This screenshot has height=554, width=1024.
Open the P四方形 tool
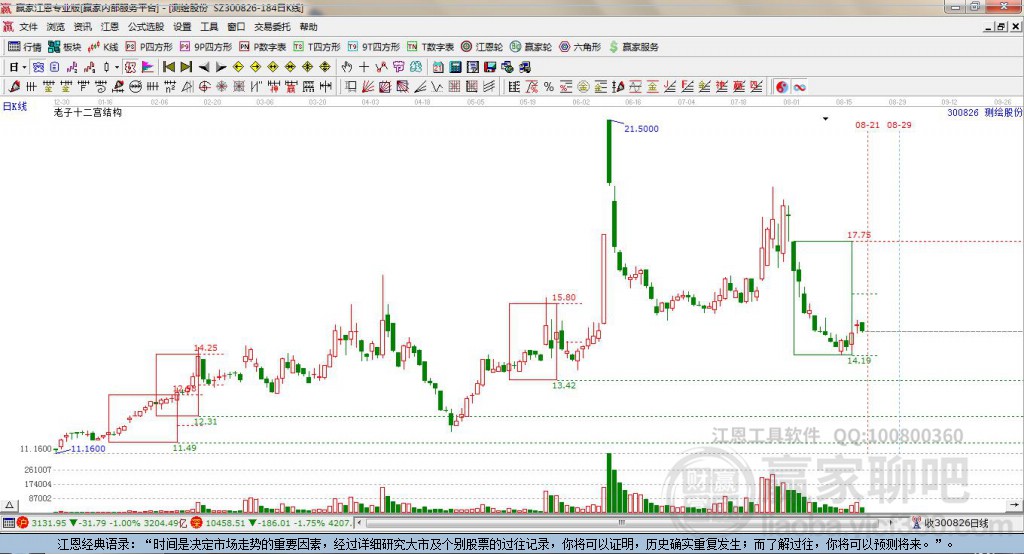click(149, 47)
